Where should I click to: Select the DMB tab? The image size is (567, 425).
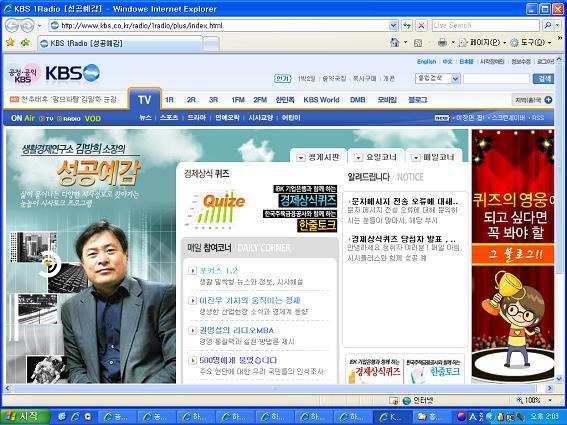[357, 100]
